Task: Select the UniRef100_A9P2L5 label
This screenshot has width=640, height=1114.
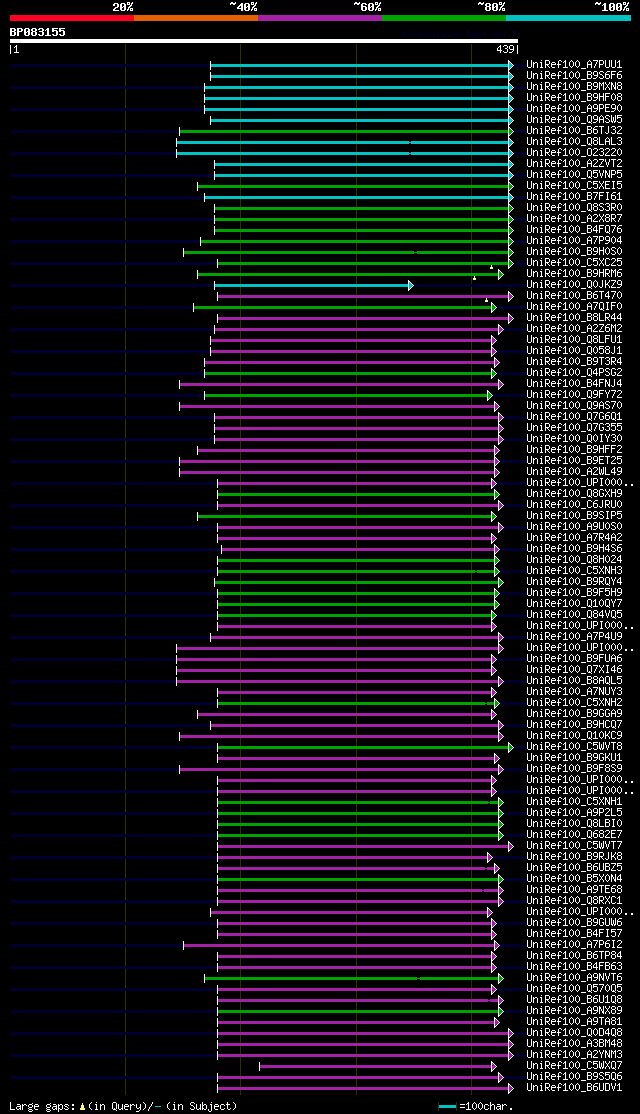Action: point(575,813)
